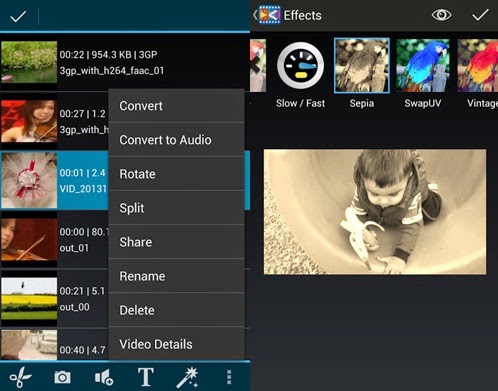The height and width of the screenshot is (391, 498).
Task: Open the 00:27 violinist video thumbnail
Action: [x=29, y=121]
